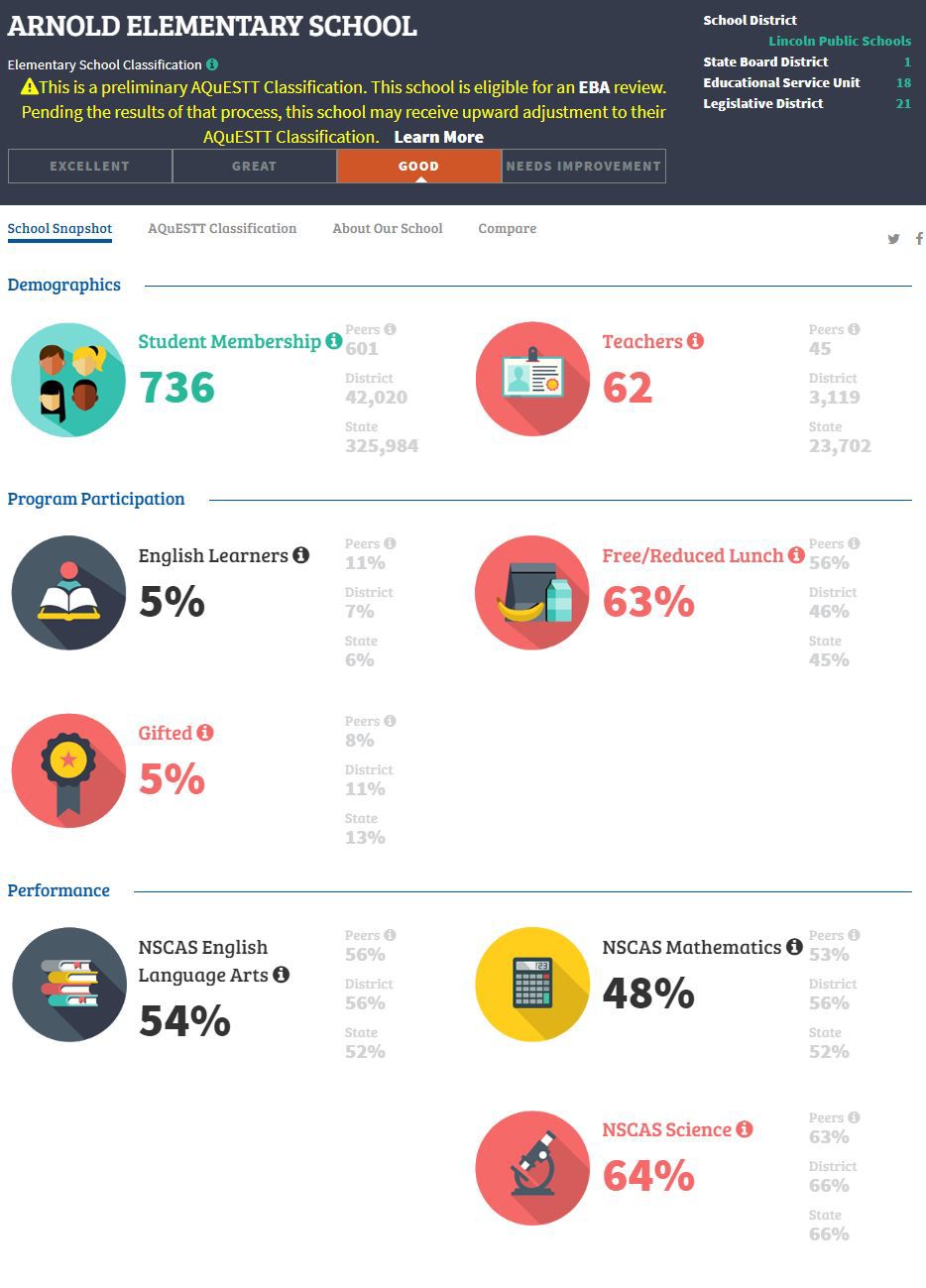Click info icon next to Teachers

(695, 341)
